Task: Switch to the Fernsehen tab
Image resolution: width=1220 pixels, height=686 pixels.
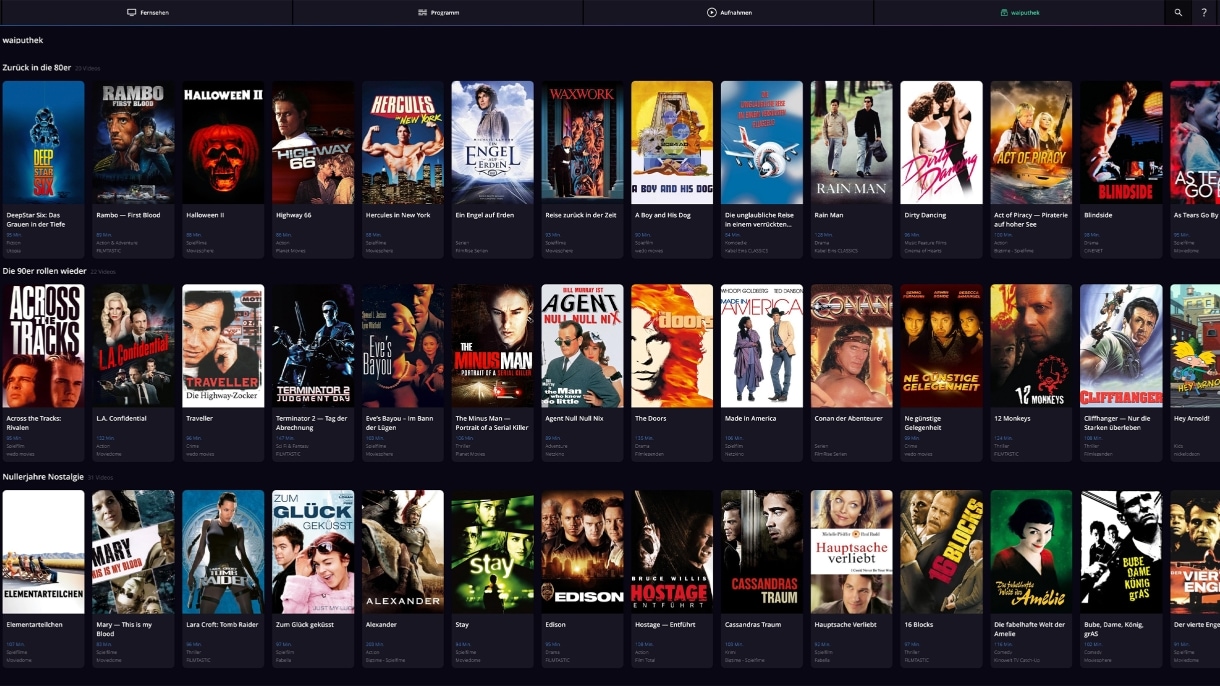Action: click(146, 13)
